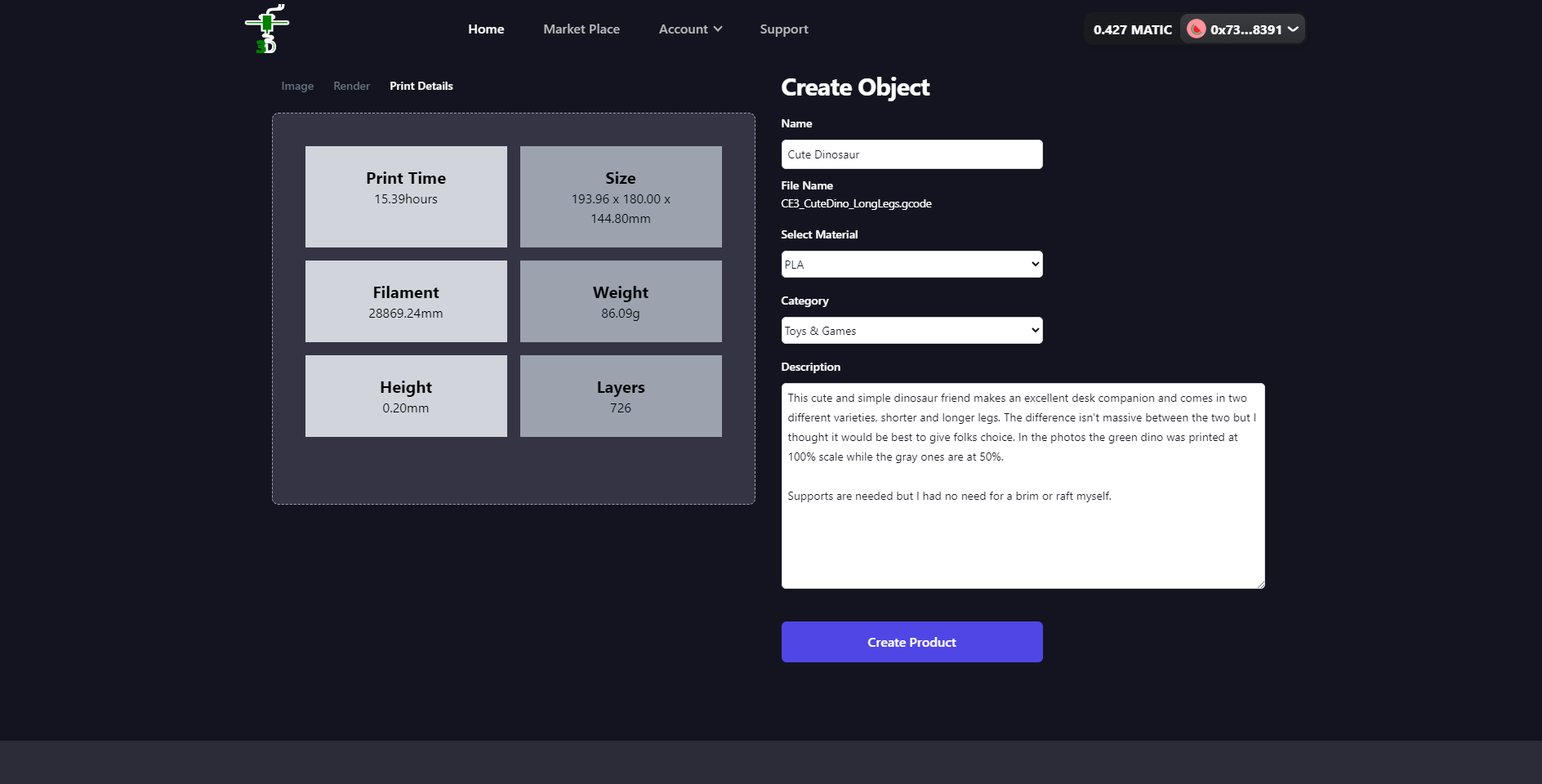Click the 3D printer logo icon
This screenshot has width=1542, height=784.
coord(267,29)
